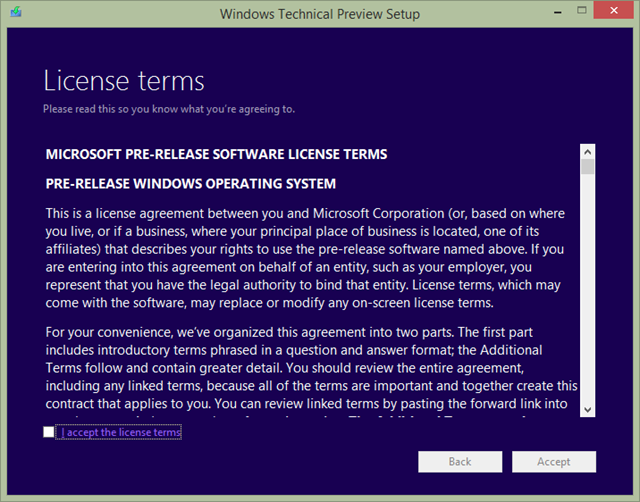Click 'PRE-RELEASE WINDOWS OPERATING SYSTEM' heading
This screenshot has width=640, height=502.
point(191,184)
